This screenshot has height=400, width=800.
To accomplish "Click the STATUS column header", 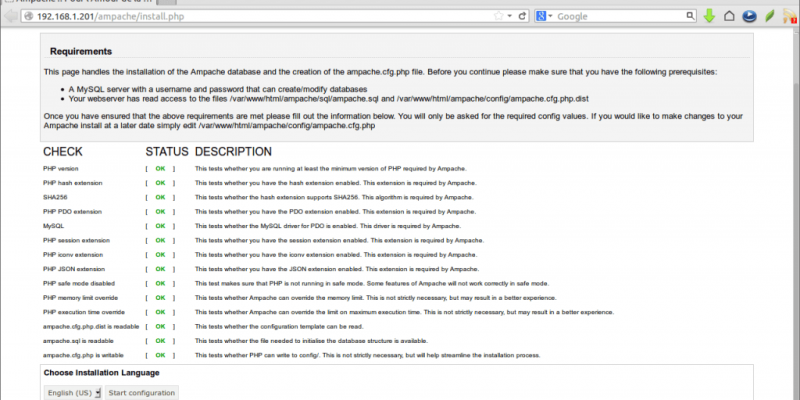I will click(167, 152).
